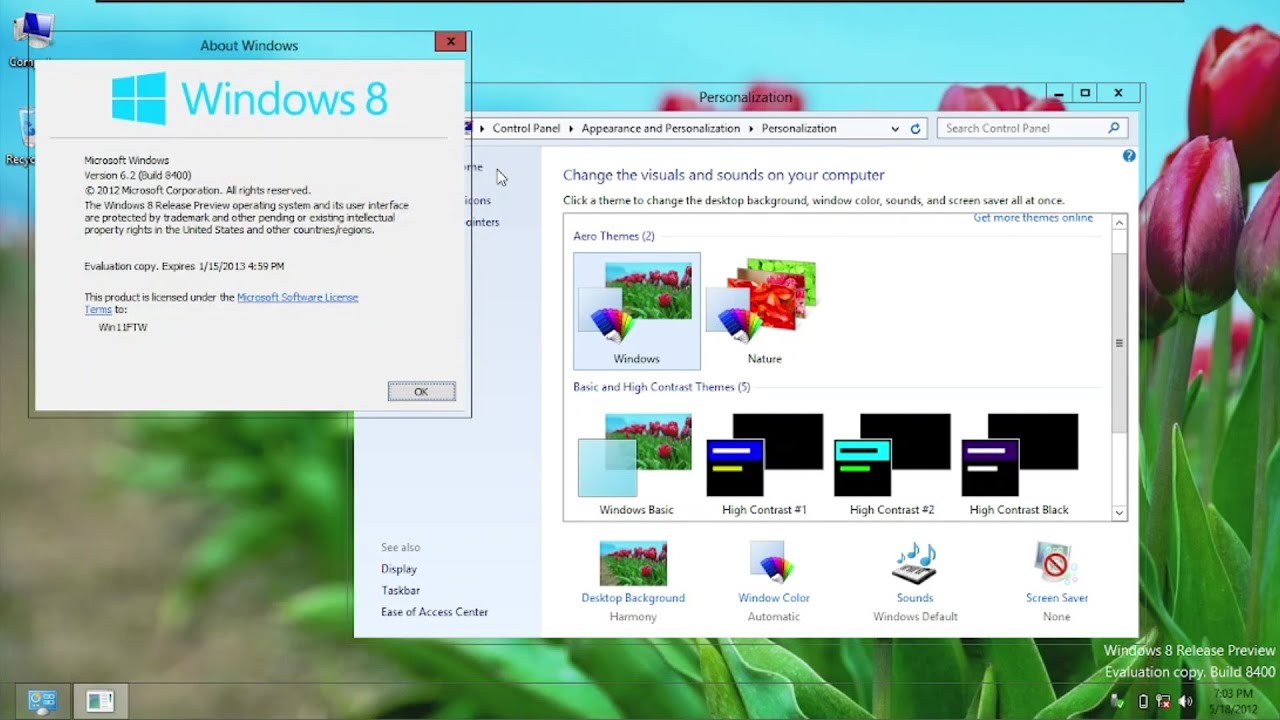Open Control Panel taskbar button
Image resolution: width=1280 pixels, height=720 pixels.
(x=43, y=701)
